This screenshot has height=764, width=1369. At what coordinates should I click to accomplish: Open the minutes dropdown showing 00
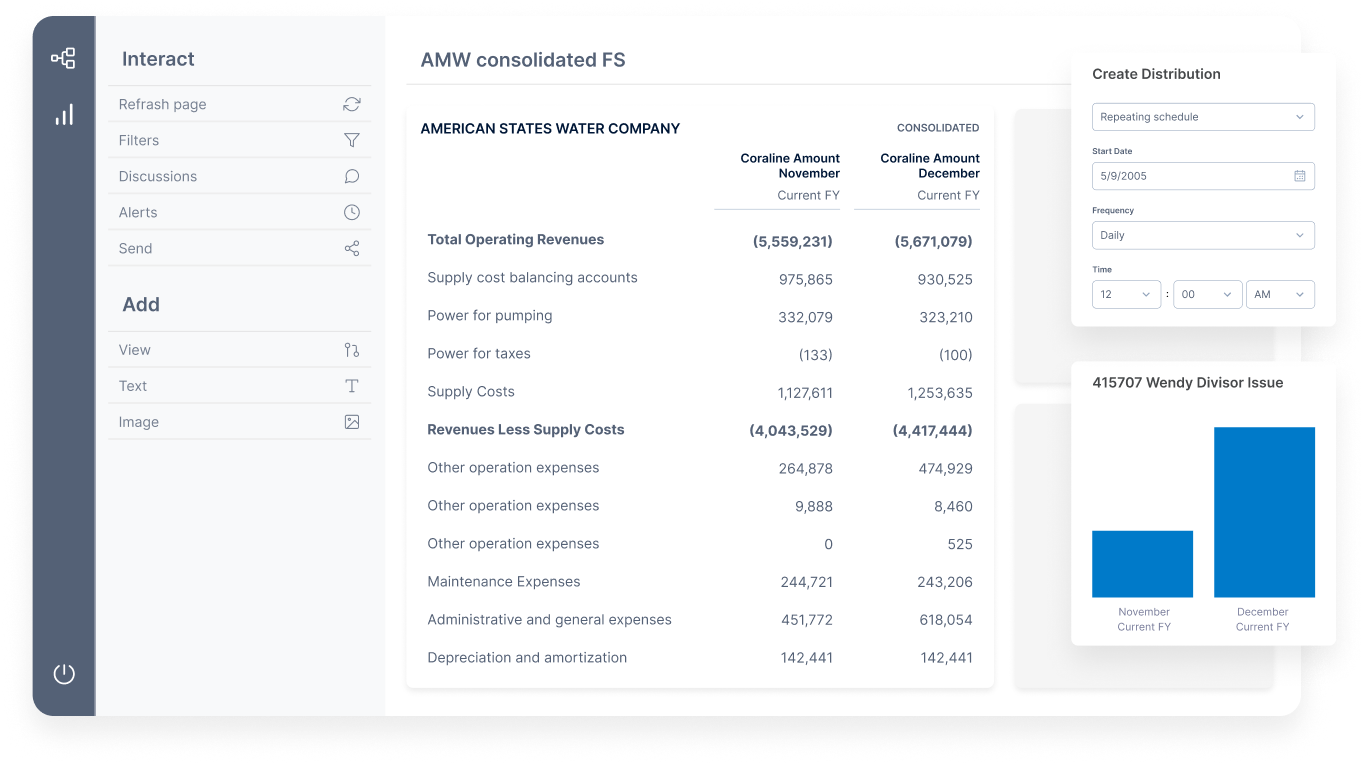[1207, 294]
